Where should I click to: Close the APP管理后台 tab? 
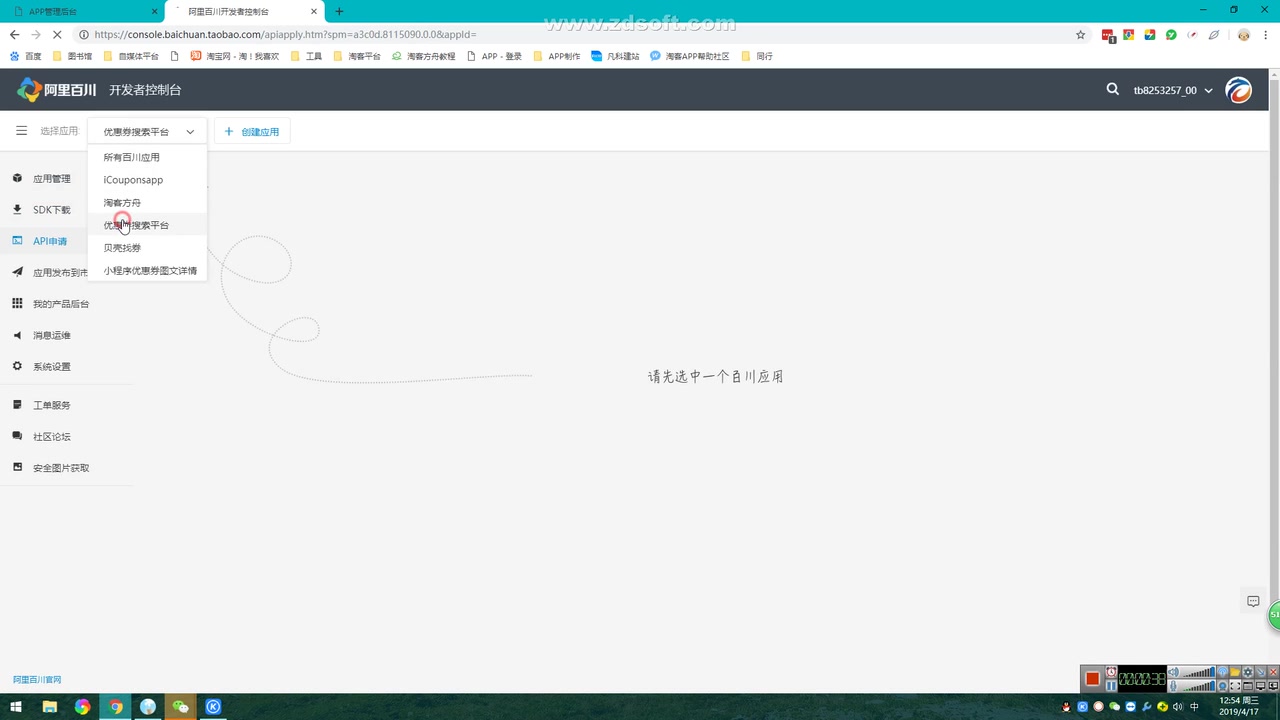click(x=154, y=11)
